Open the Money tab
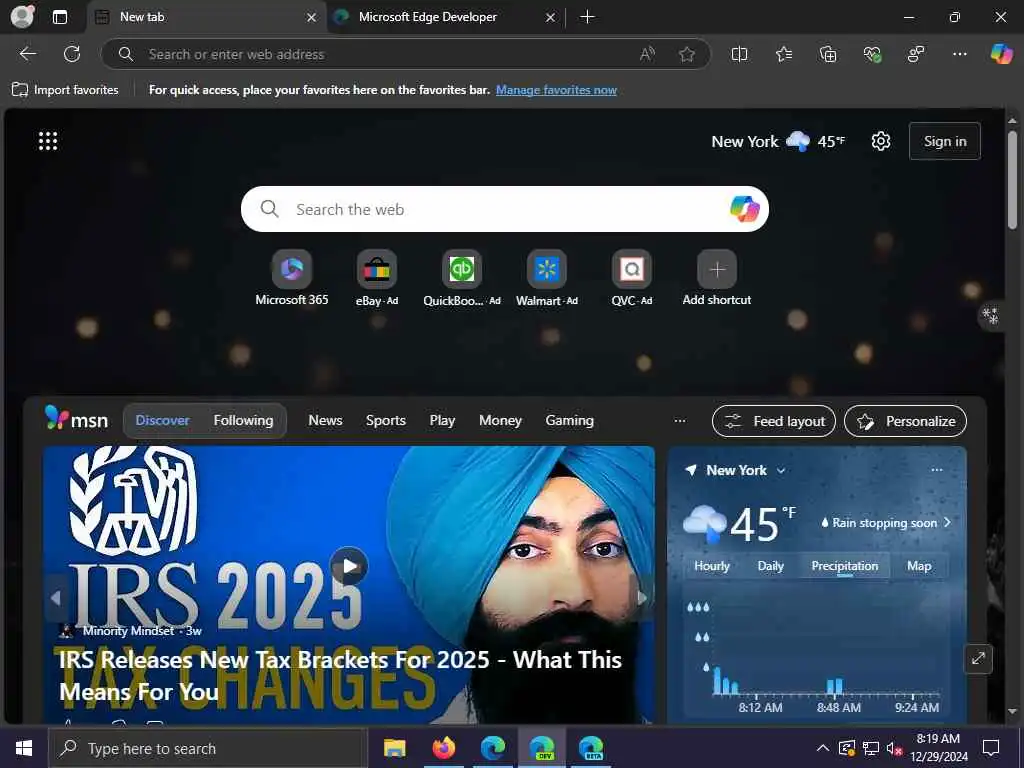The height and width of the screenshot is (768, 1024). pyautogui.click(x=500, y=421)
